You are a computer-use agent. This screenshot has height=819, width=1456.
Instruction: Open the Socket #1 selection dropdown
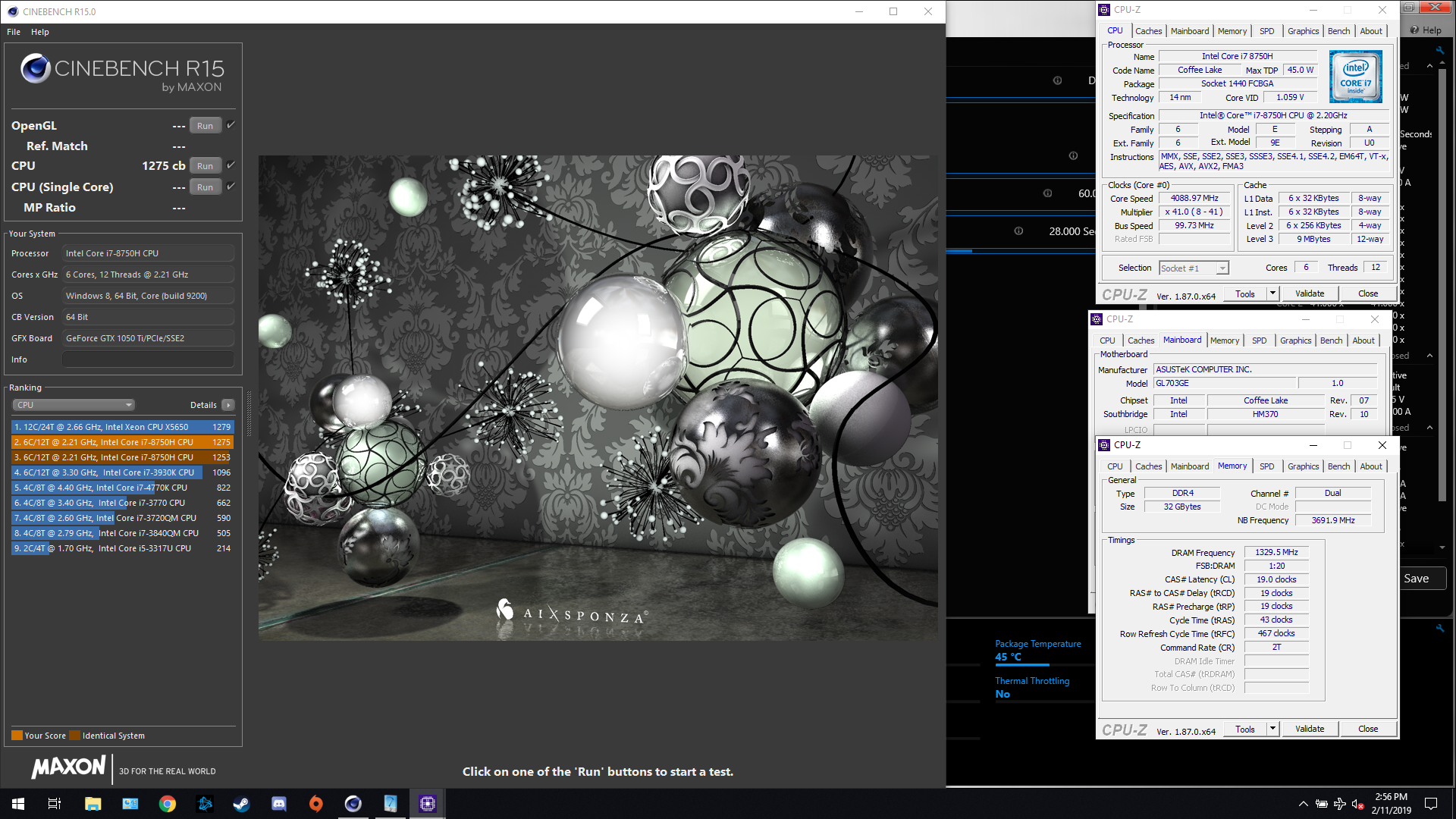pos(1194,268)
